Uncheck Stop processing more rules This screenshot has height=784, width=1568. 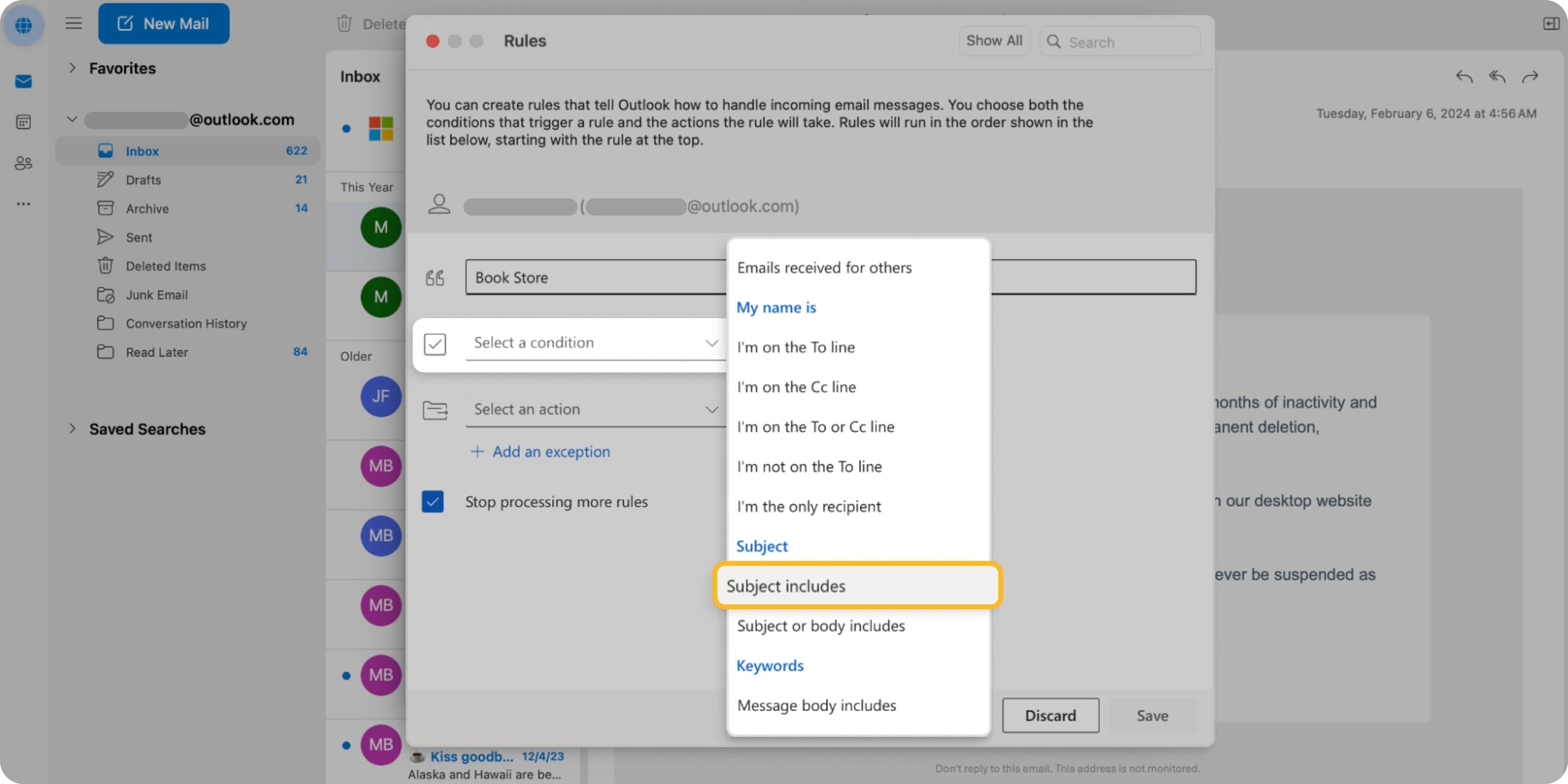433,502
